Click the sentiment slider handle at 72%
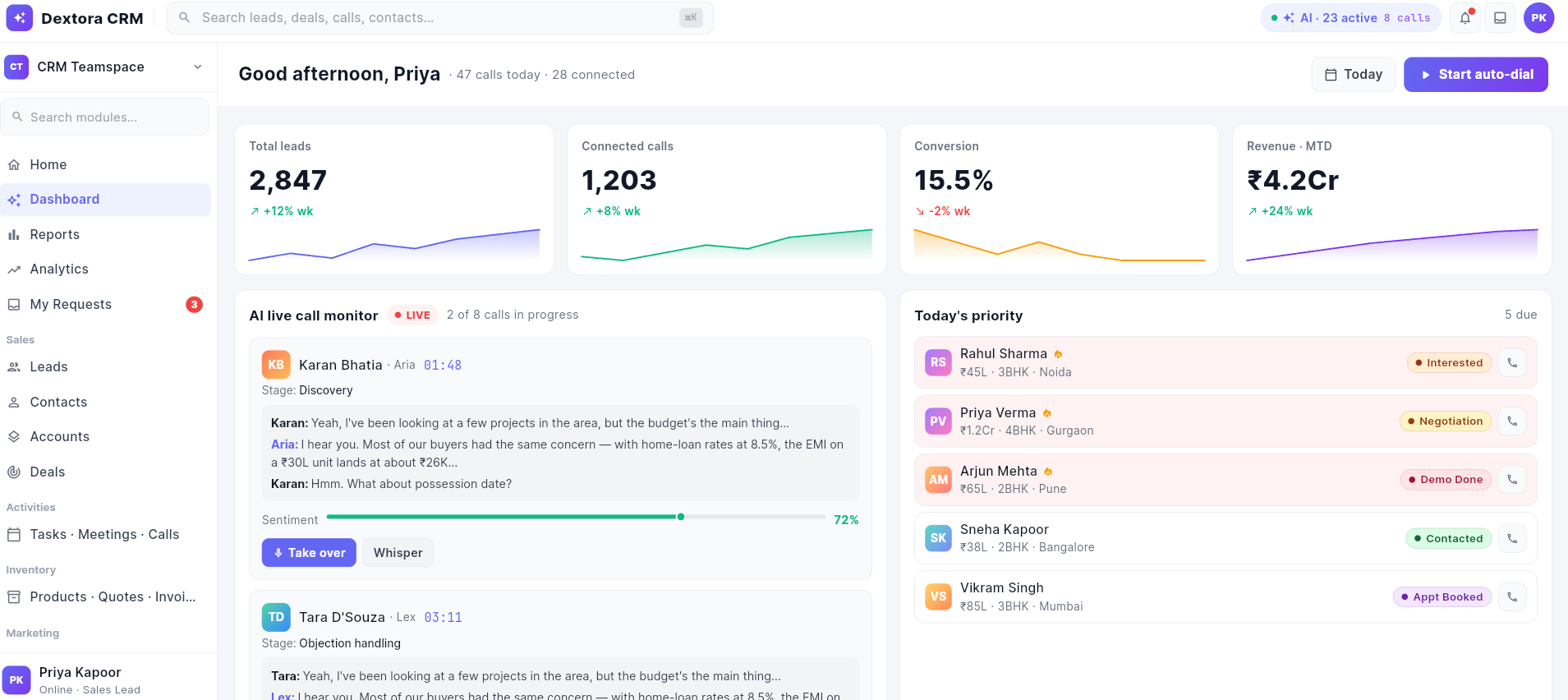 [x=681, y=517]
